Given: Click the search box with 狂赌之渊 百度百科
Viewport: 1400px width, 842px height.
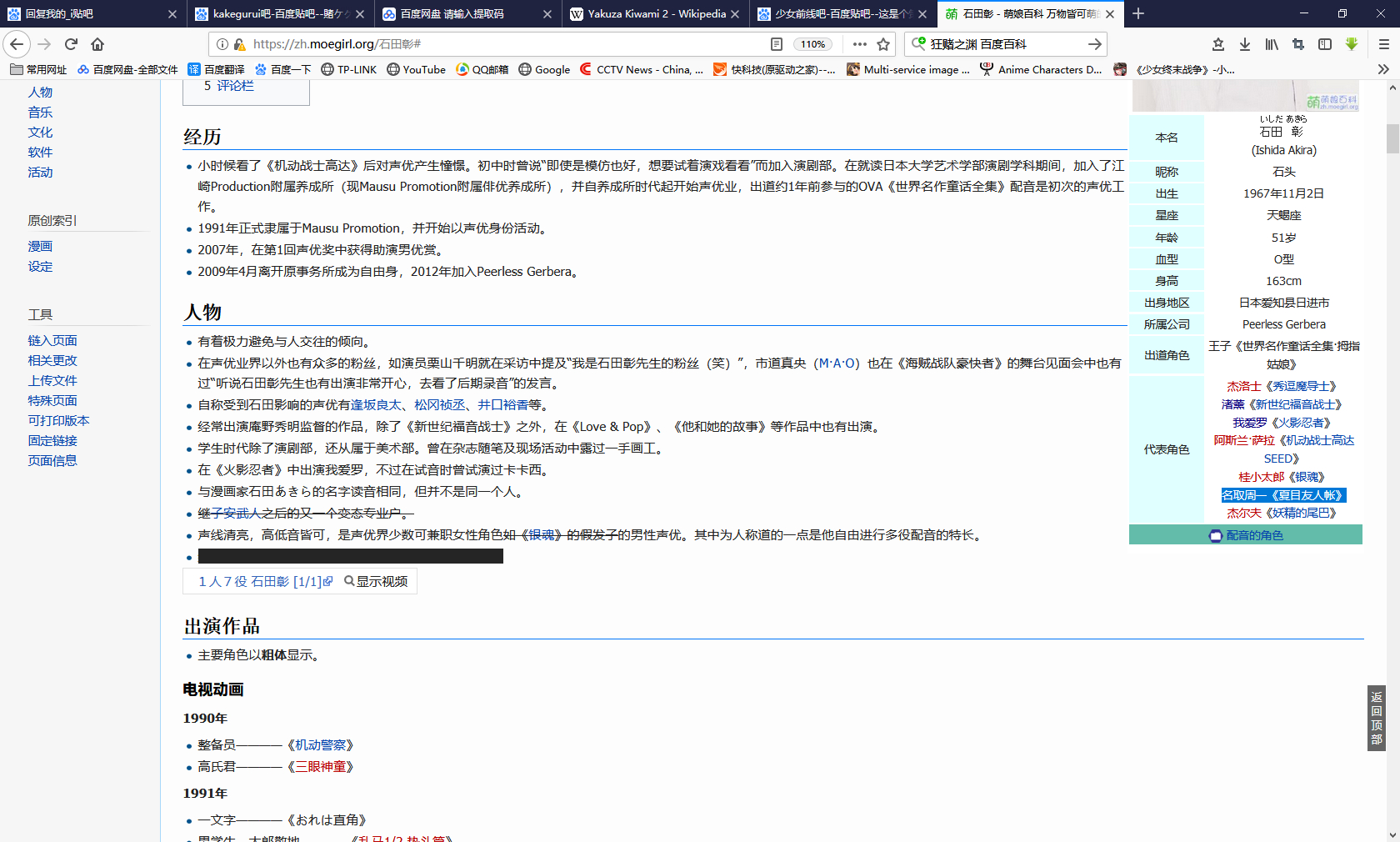Looking at the screenshot, I should coord(1004,44).
